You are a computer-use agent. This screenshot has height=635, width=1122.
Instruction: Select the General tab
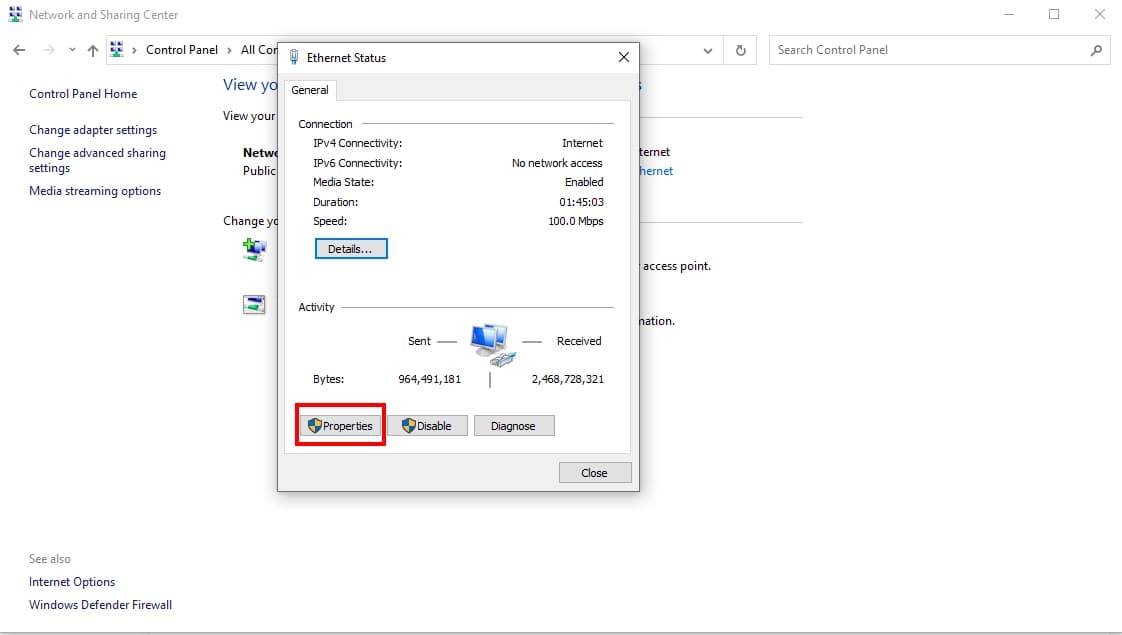coord(310,90)
